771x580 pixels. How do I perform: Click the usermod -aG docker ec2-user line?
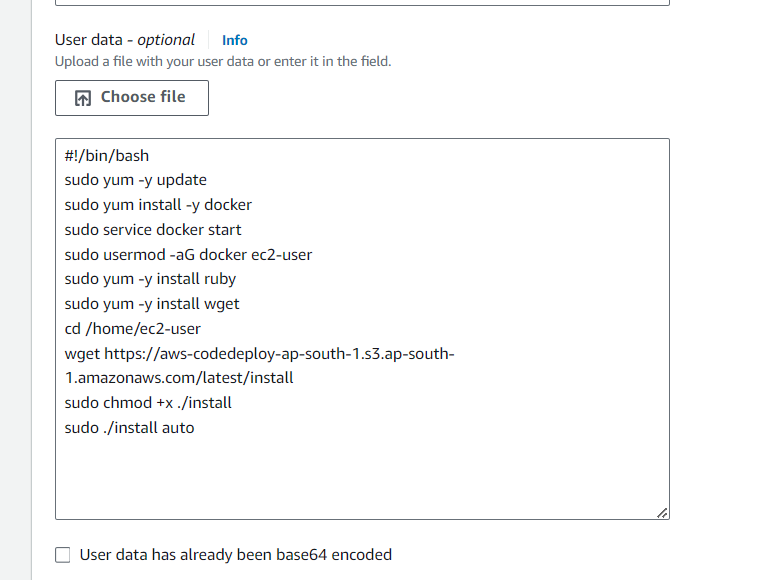pos(188,255)
